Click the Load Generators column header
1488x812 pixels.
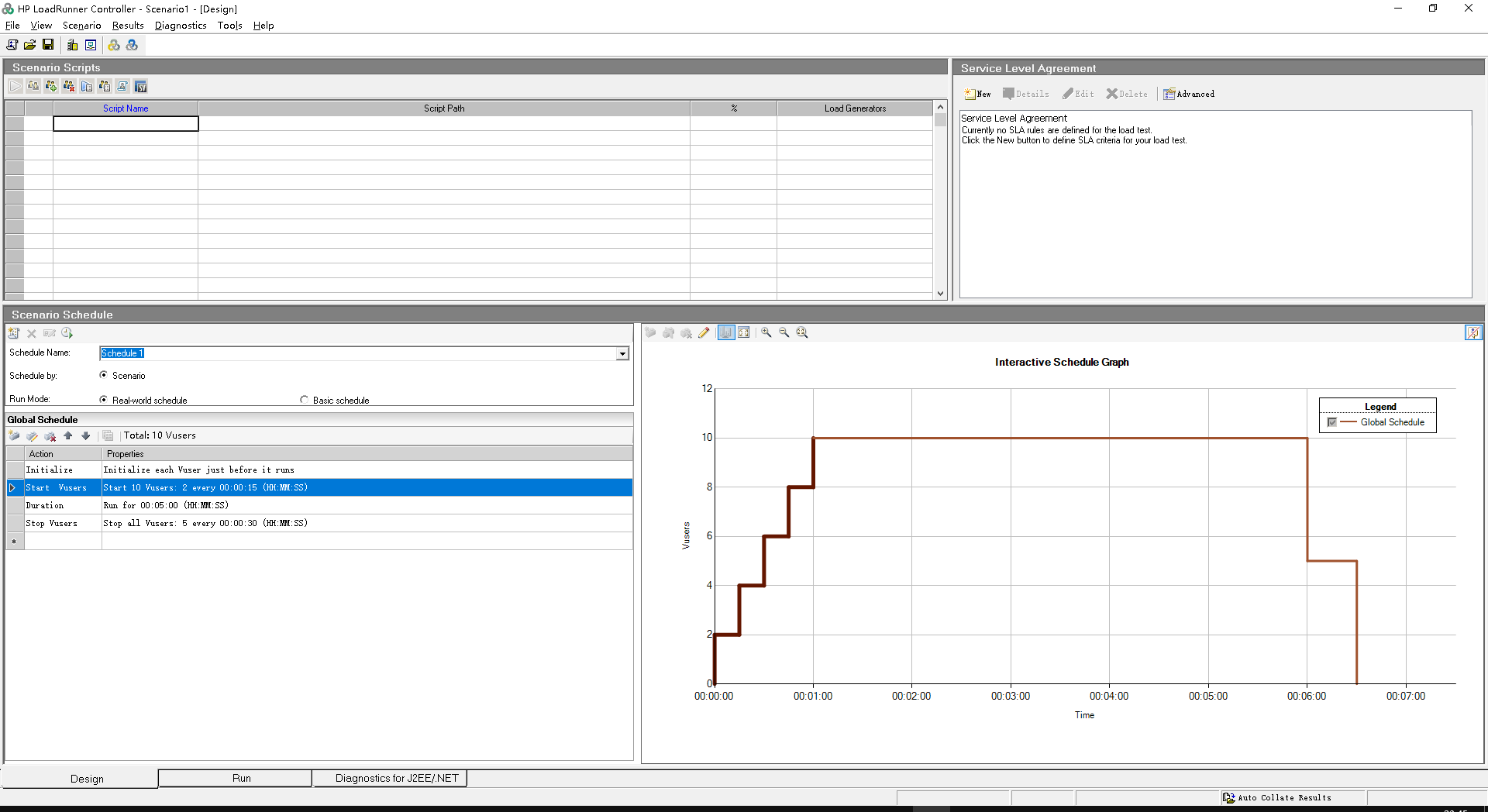click(855, 108)
